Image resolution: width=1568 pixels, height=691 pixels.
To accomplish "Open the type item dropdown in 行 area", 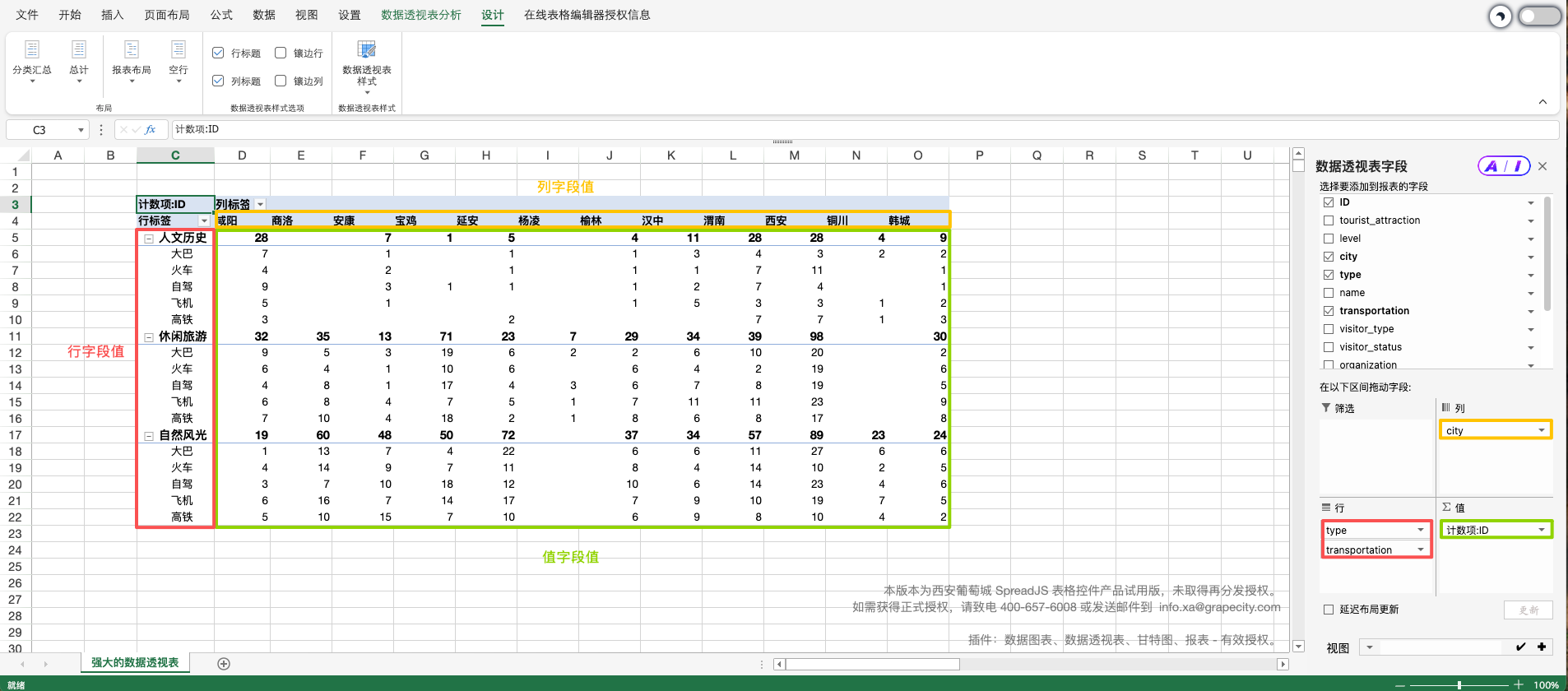I will (1420, 530).
